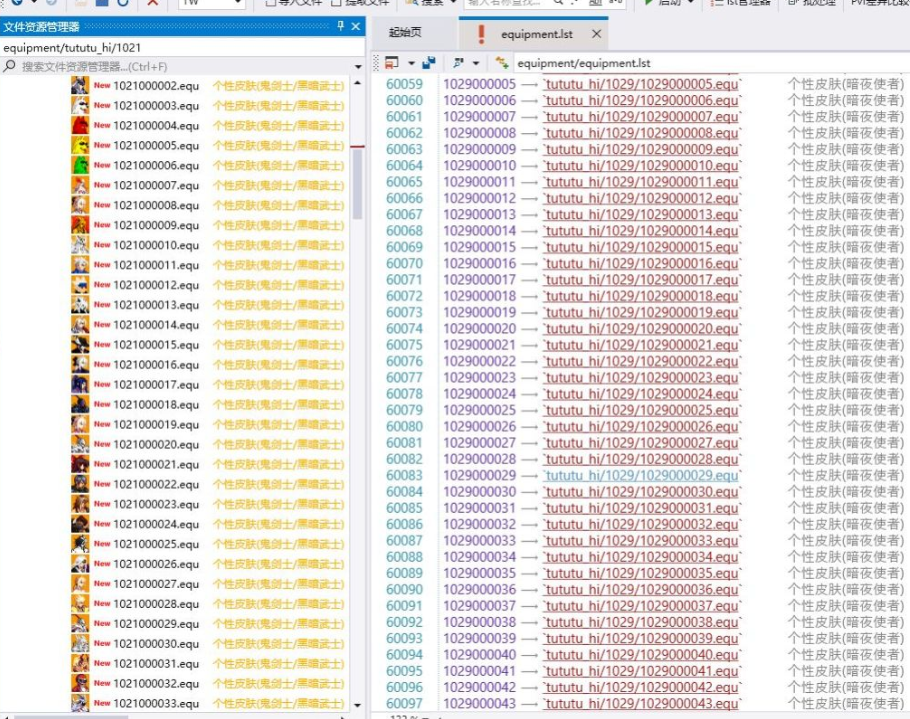Close the file resource manager panel
Image resolution: width=910 pixels, height=719 pixels.
(355, 27)
